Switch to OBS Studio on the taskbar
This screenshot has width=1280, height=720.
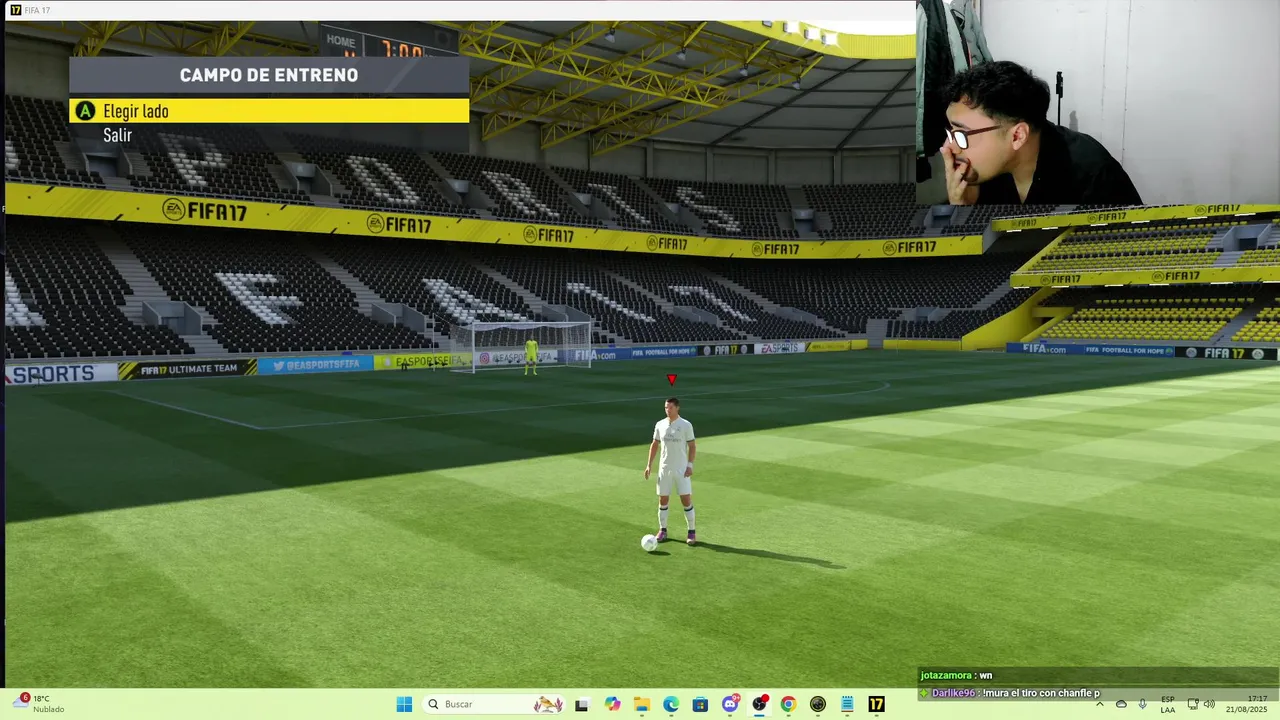pyautogui.click(x=759, y=704)
